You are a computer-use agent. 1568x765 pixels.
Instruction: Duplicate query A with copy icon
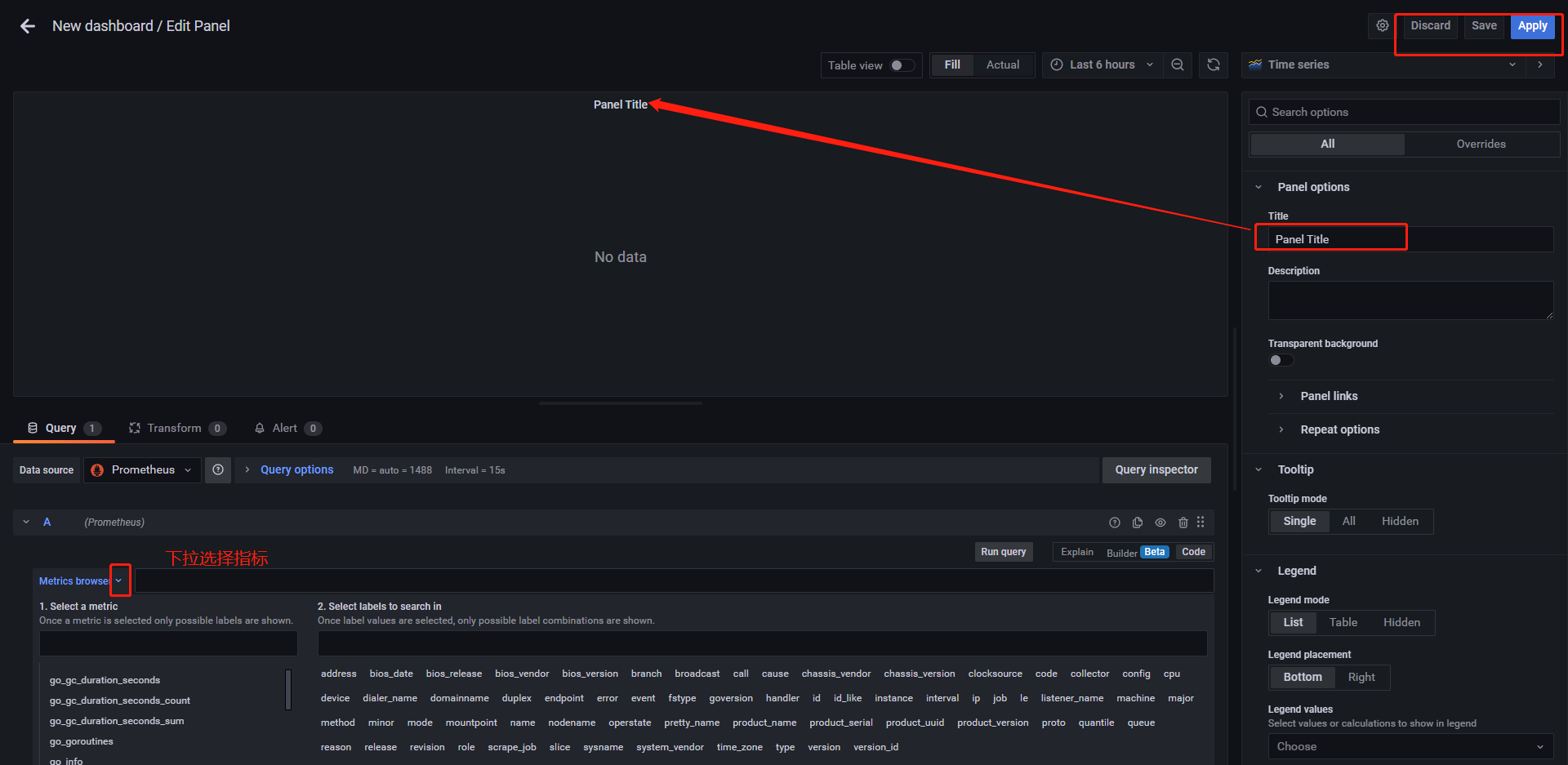click(x=1138, y=523)
